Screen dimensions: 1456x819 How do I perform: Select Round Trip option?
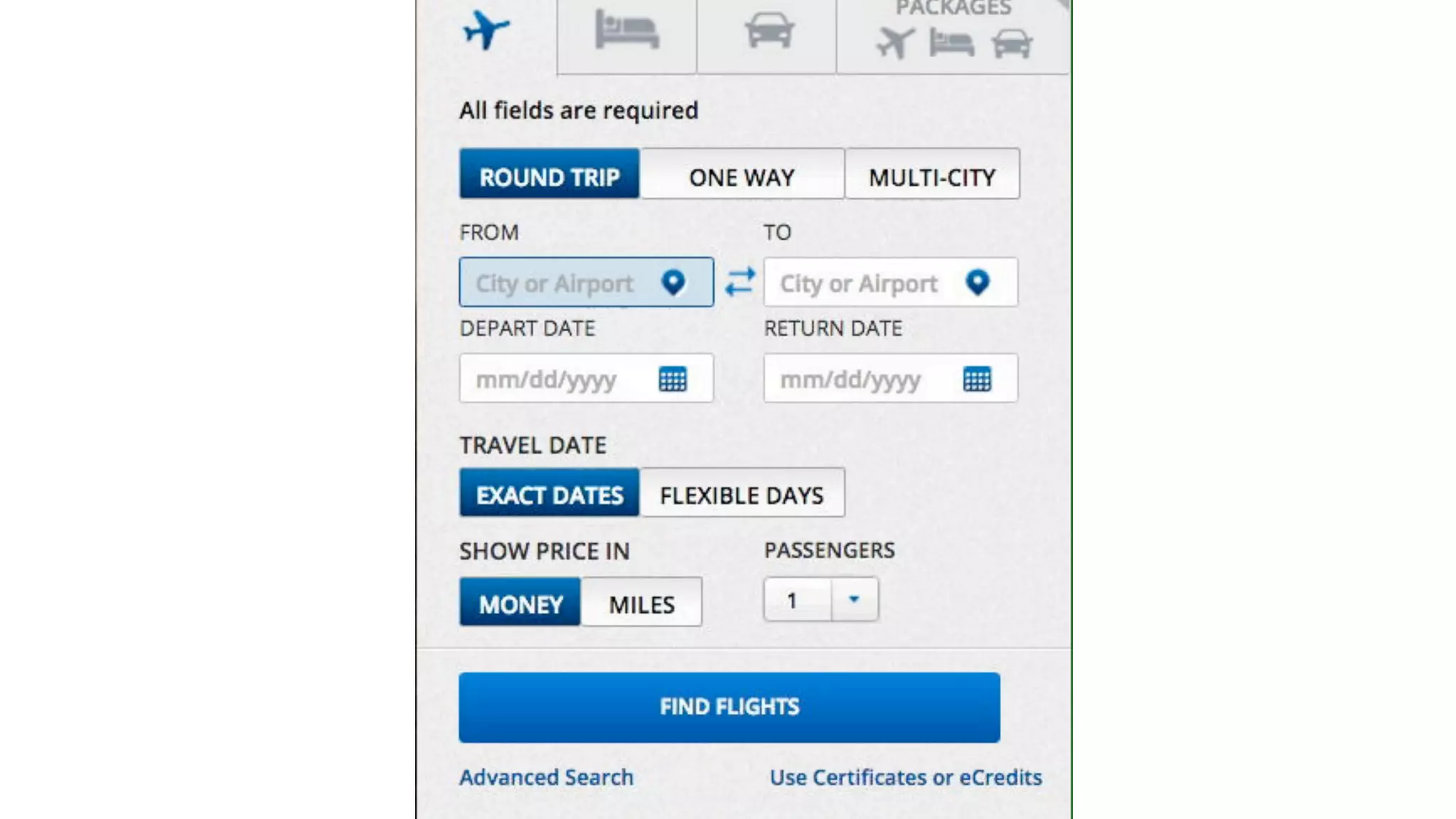point(550,176)
